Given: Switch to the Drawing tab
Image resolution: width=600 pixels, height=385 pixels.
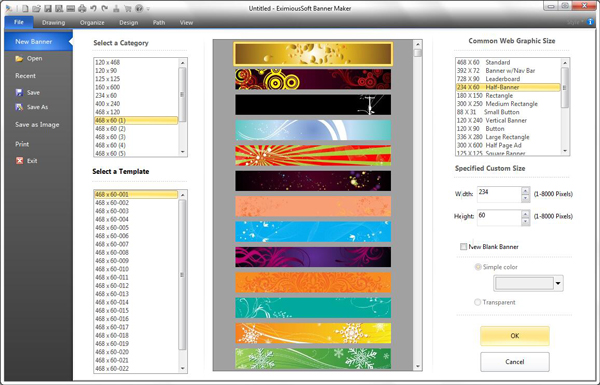Looking at the screenshot, I should (54, 23).
